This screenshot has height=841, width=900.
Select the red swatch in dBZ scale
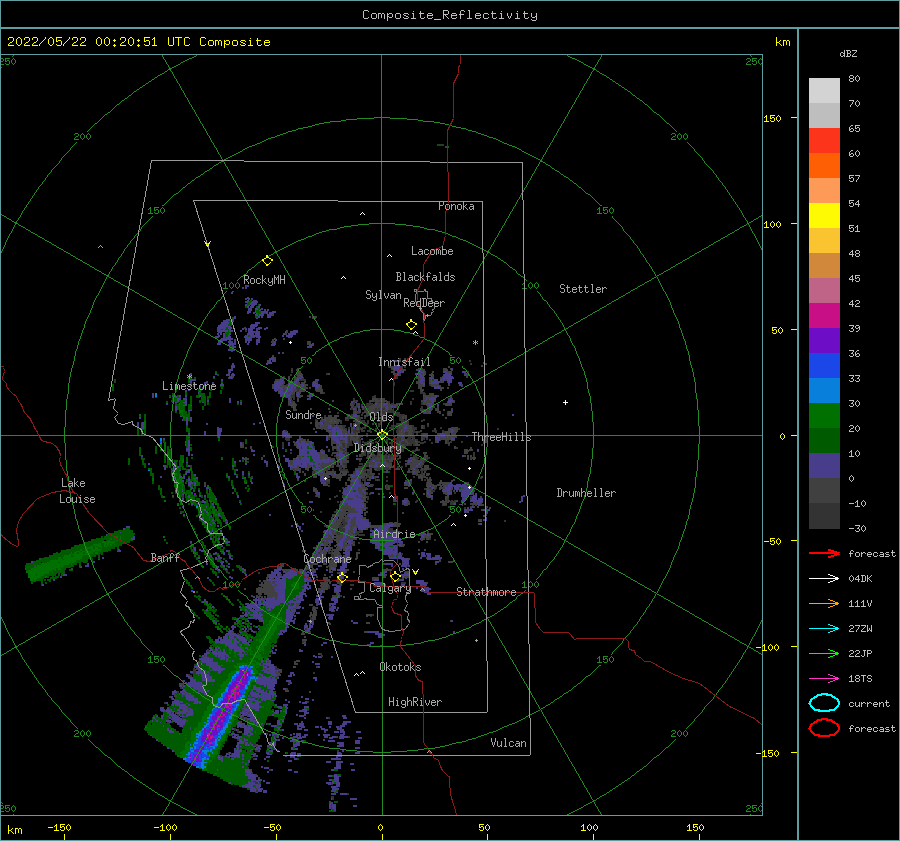tap(824, 141)
